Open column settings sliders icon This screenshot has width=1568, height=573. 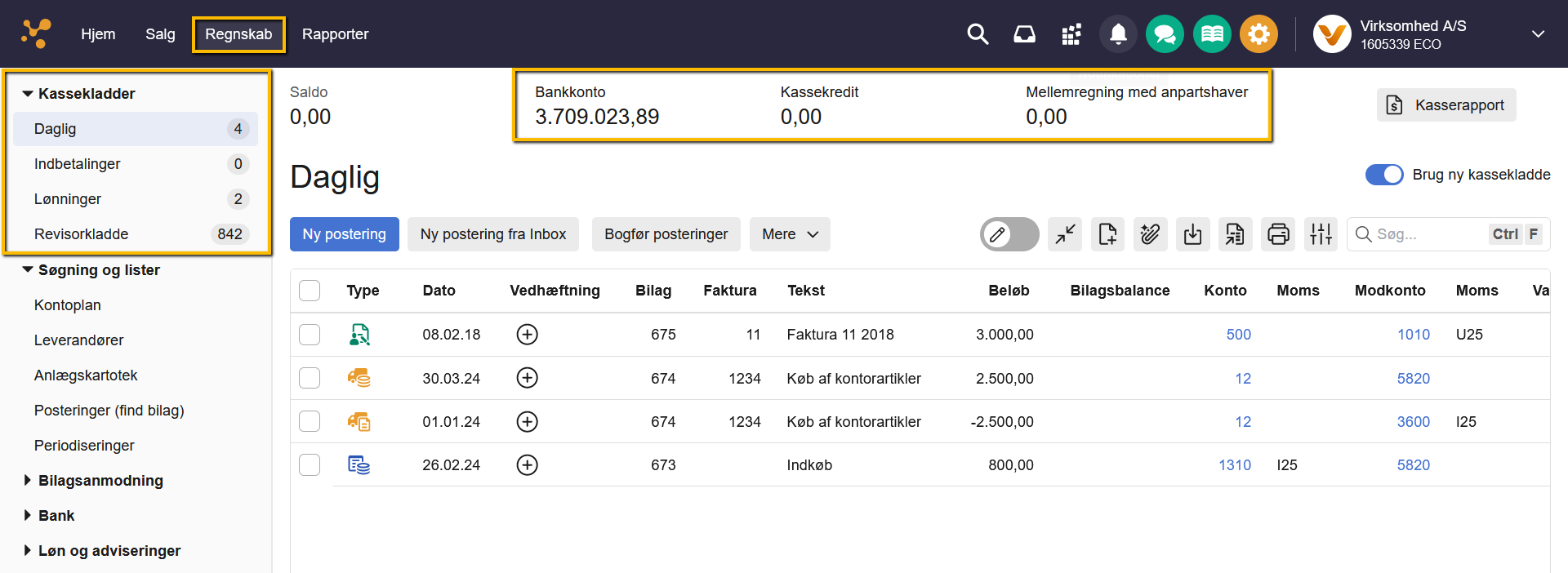pyautogui.click(x=1321, y=235)
